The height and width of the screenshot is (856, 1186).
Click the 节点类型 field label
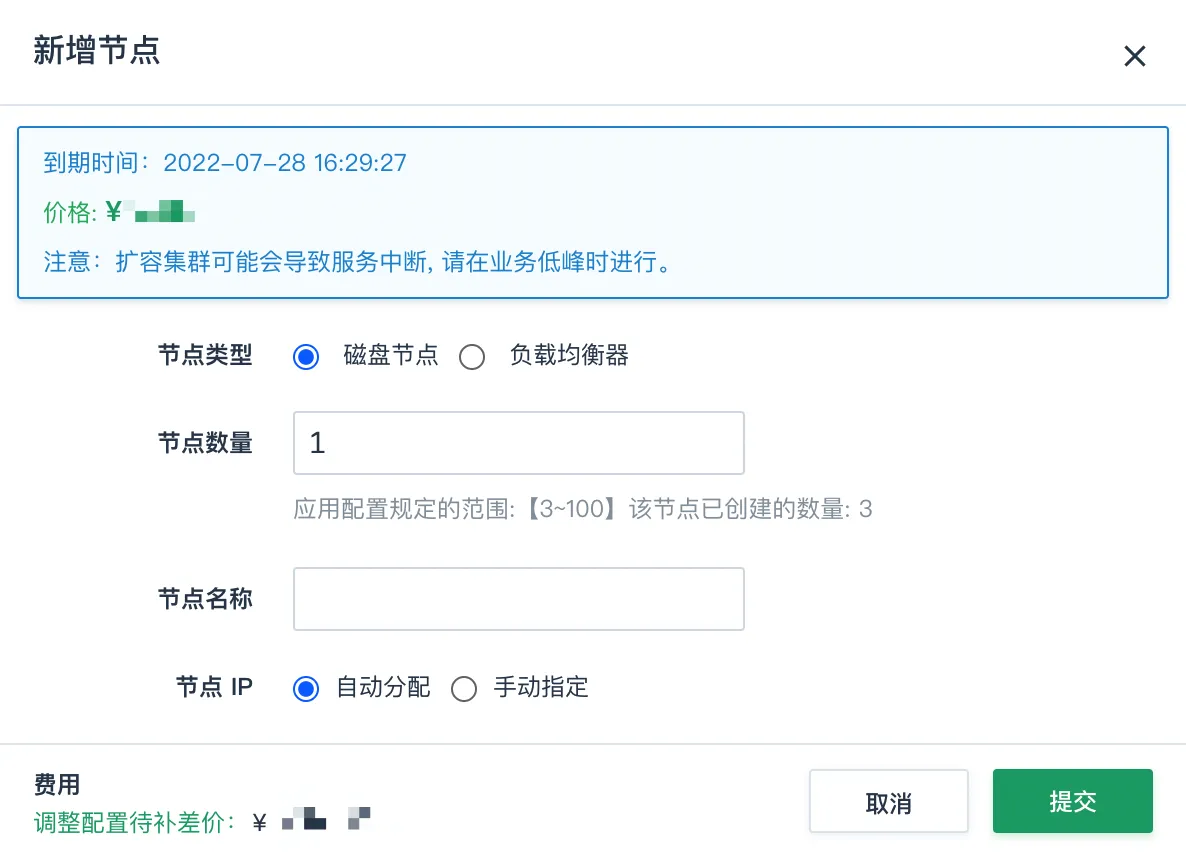[205, 355]
